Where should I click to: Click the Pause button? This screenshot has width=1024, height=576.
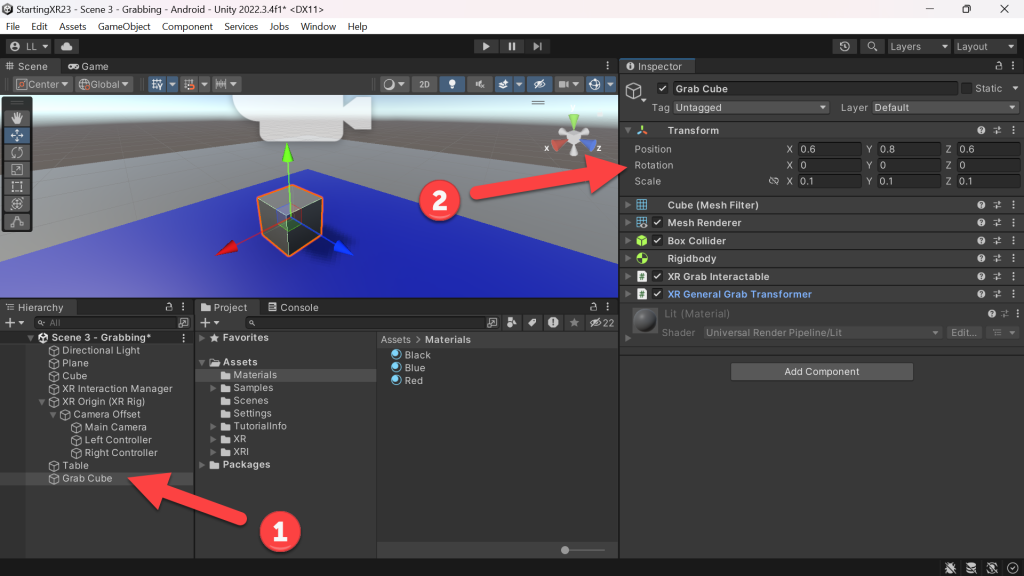(511, 46)
